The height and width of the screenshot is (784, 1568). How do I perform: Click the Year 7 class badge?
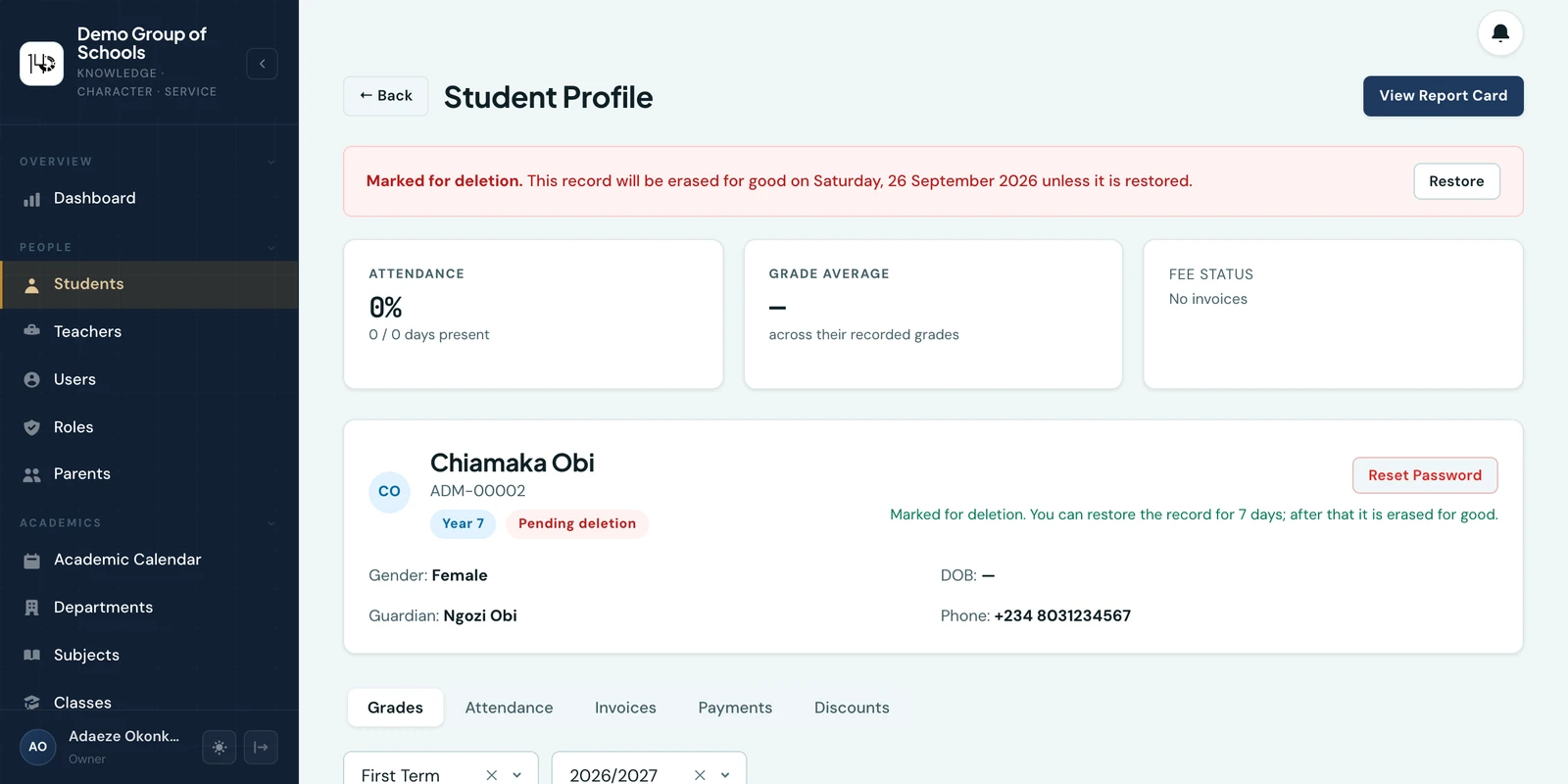[x=463, y=523]
